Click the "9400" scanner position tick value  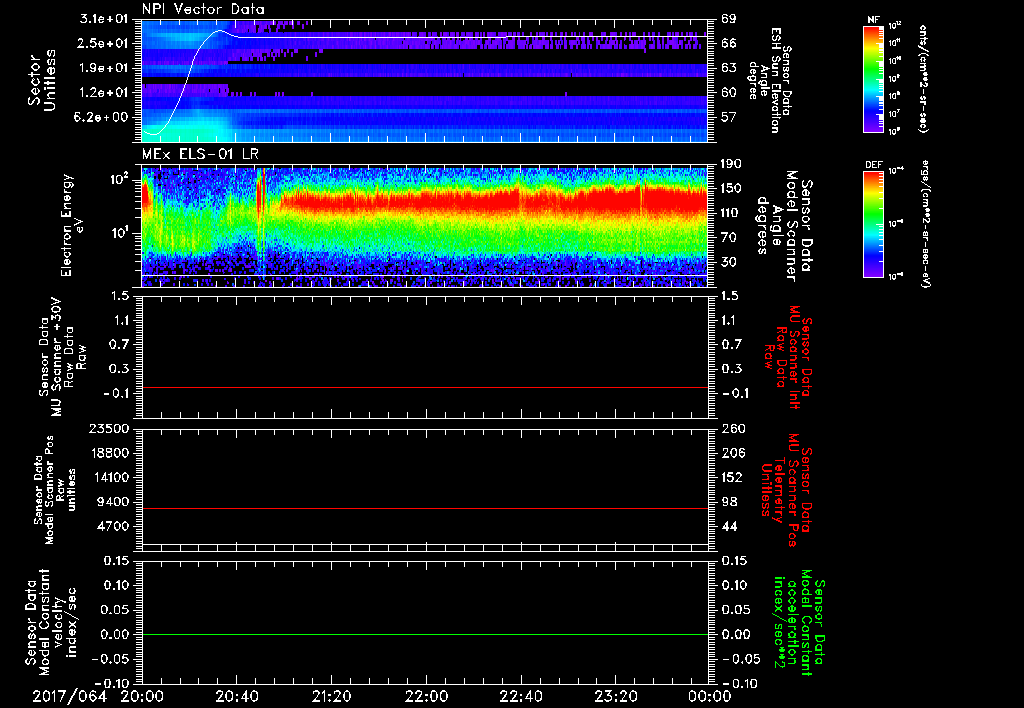tap(114, 502)
